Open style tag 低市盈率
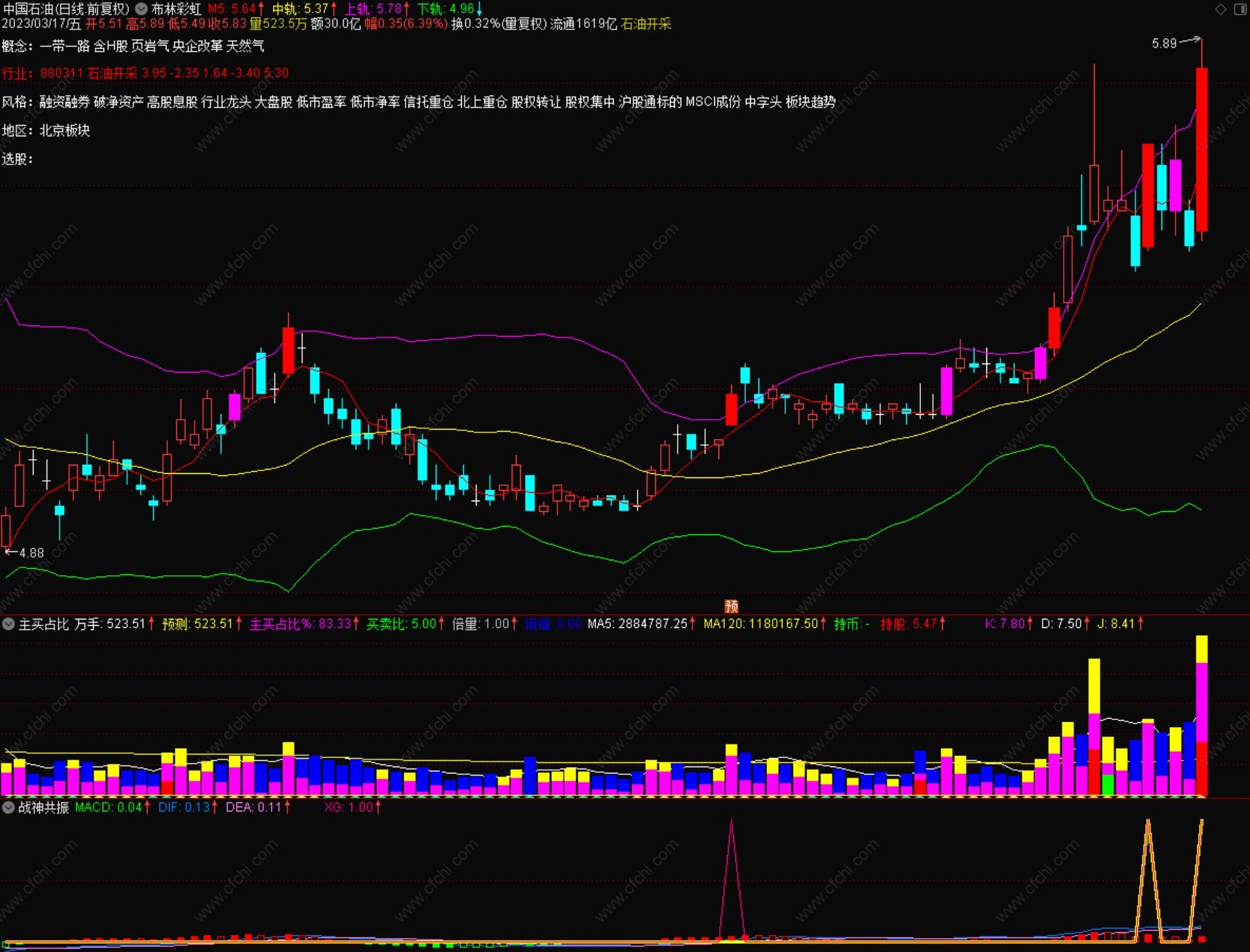Screen dimensions: 1250x952 point(321,102)
